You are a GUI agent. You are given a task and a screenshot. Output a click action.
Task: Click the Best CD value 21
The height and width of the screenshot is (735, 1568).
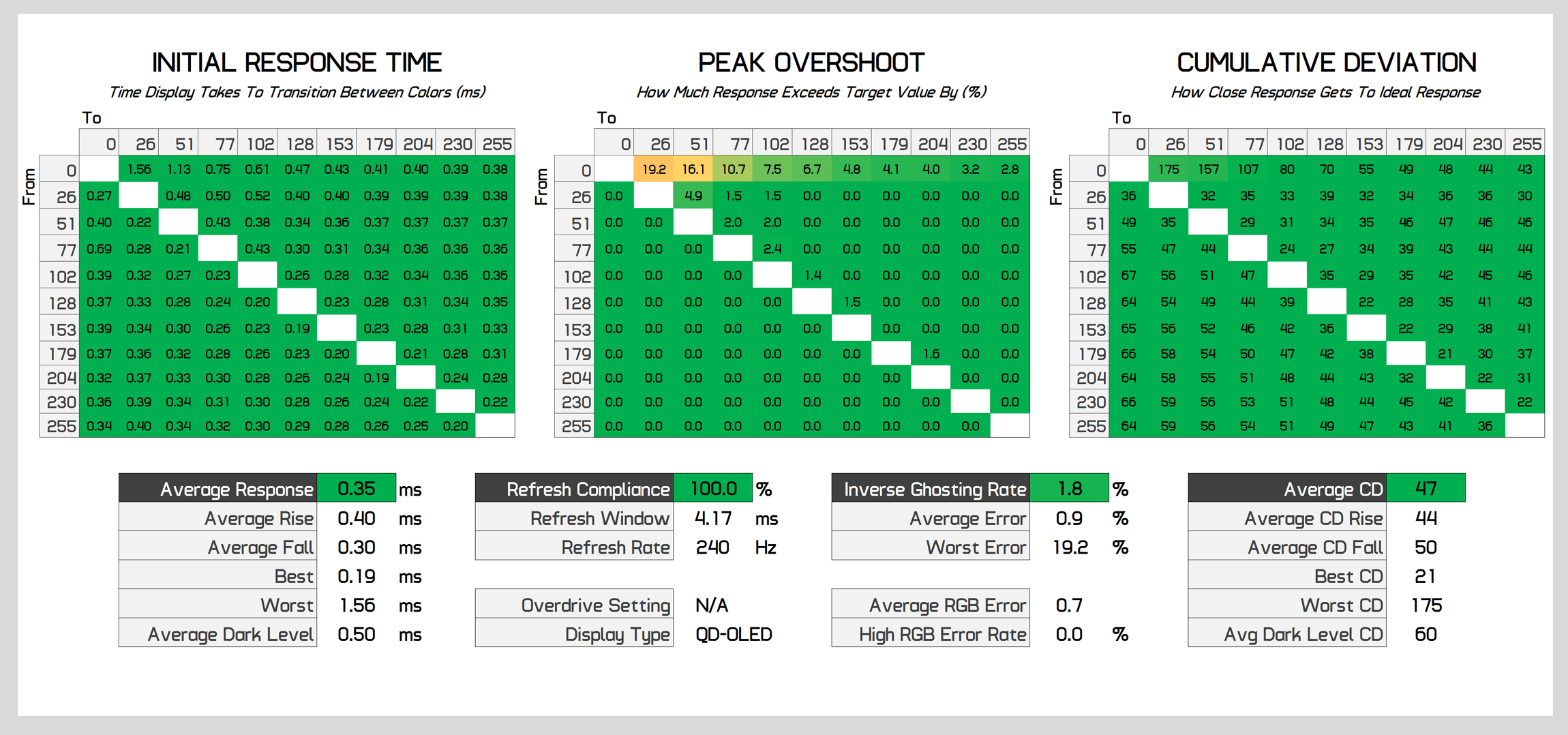tap(1425, 577)
